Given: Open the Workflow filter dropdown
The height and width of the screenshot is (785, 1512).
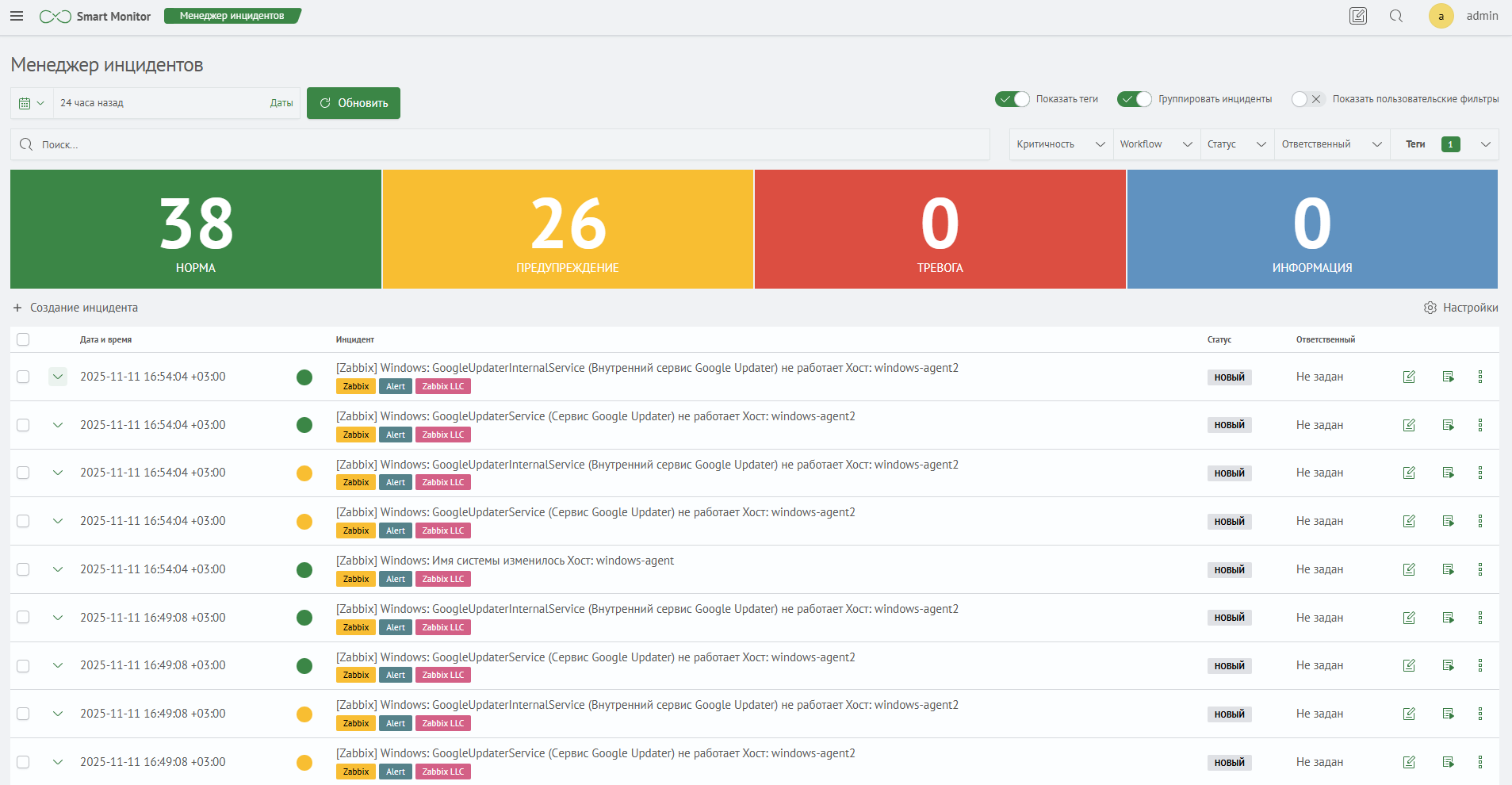Looking at the screenshot, I should pyautogui.click(x=1155, y=144).
